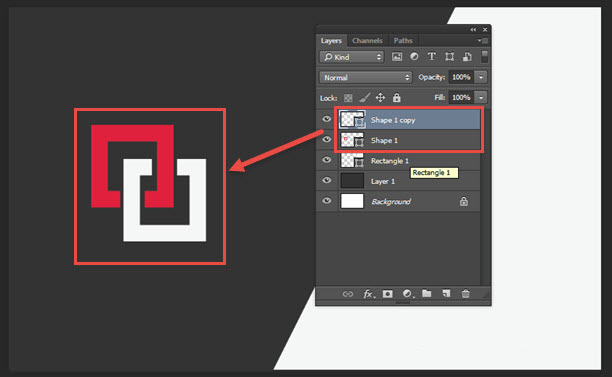Click the Background layer lock icon

[464, 201]
